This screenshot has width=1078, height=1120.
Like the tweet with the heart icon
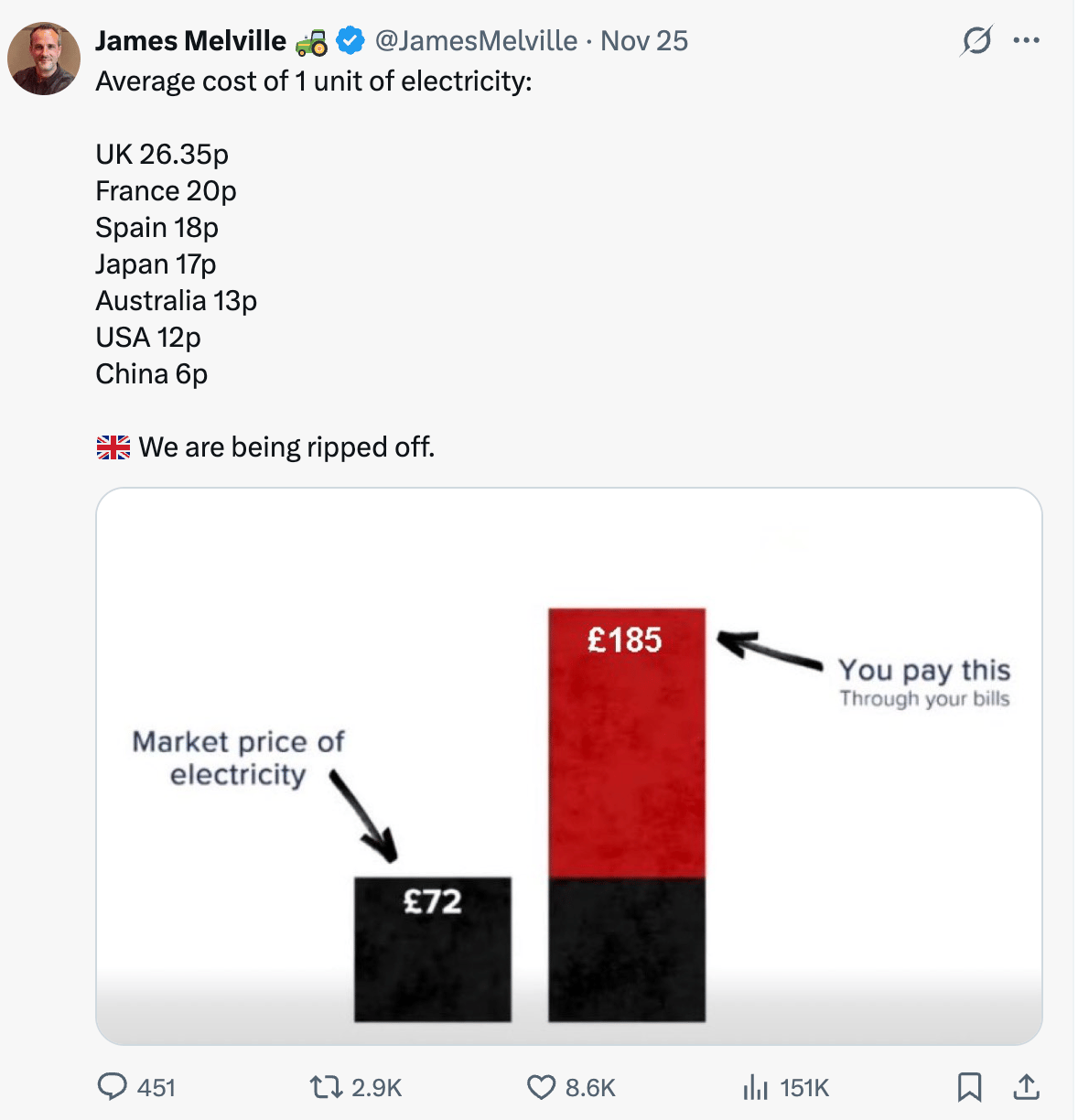(541, 1087)
